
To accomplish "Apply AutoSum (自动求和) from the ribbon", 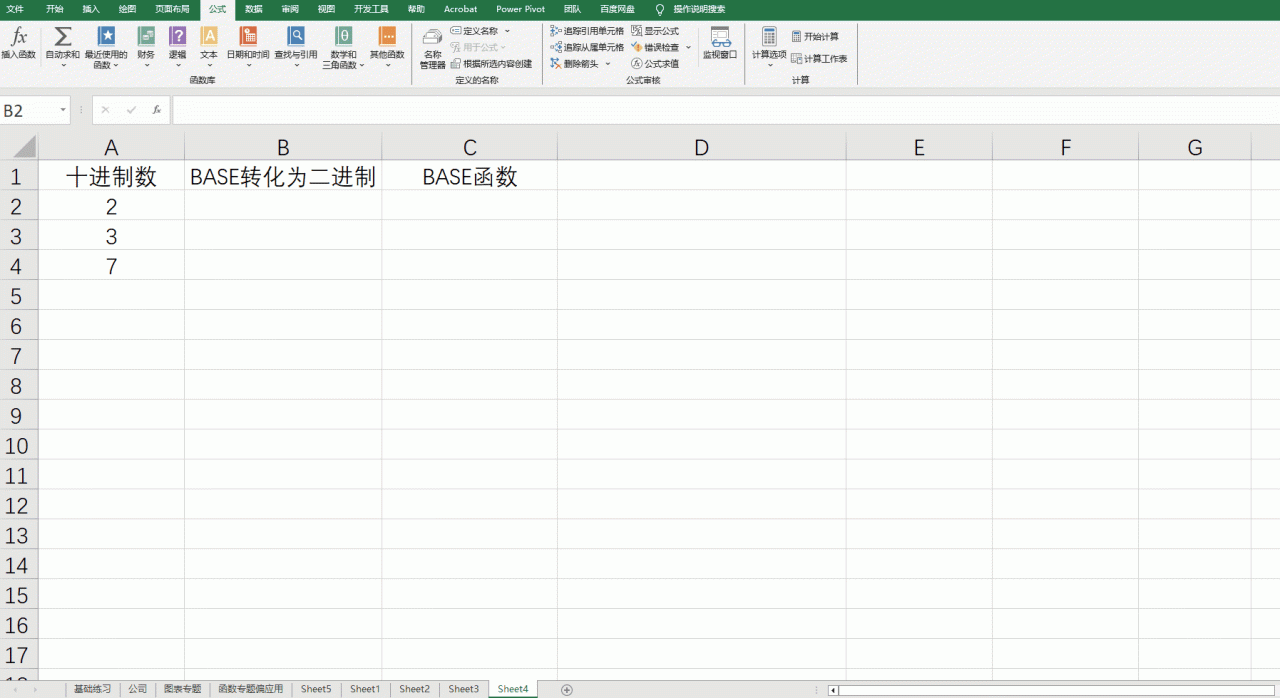I will click(62, 46).
